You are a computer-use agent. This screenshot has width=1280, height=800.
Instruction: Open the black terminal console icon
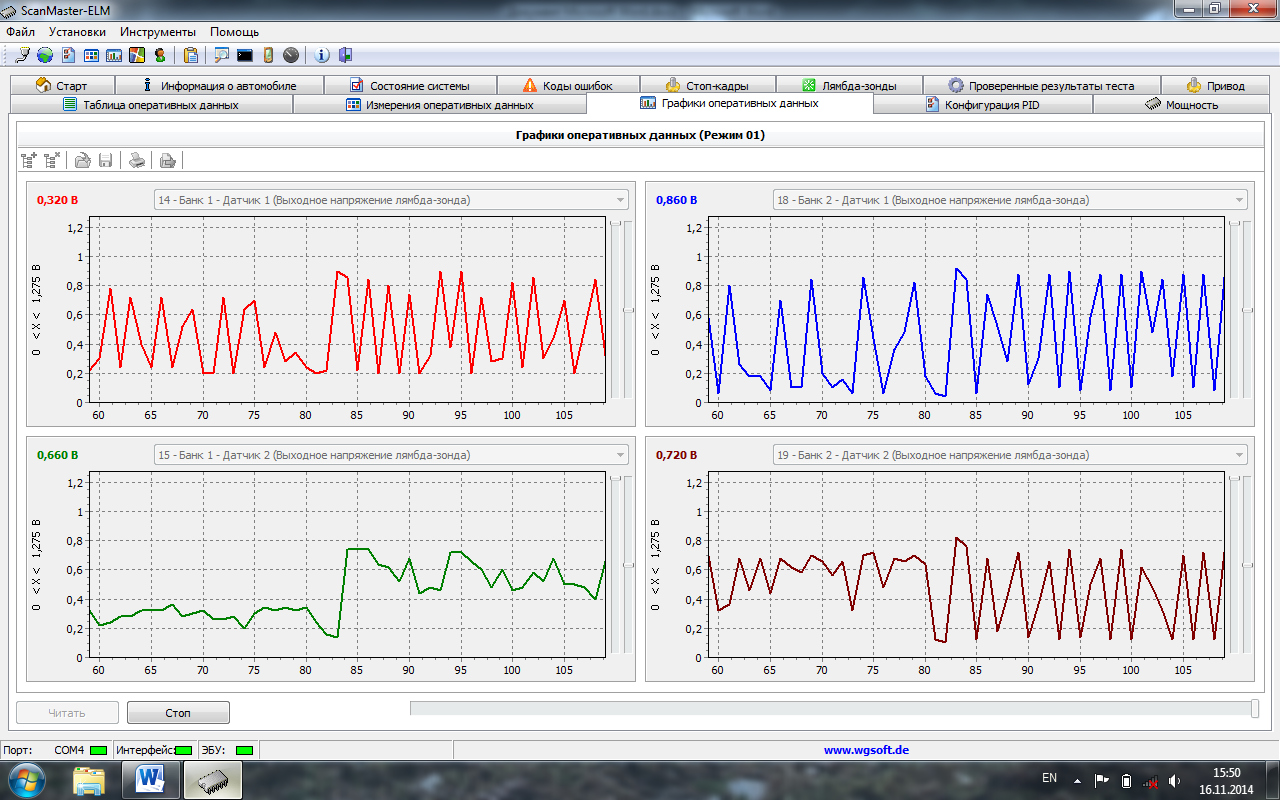click(x=244, y=55)
